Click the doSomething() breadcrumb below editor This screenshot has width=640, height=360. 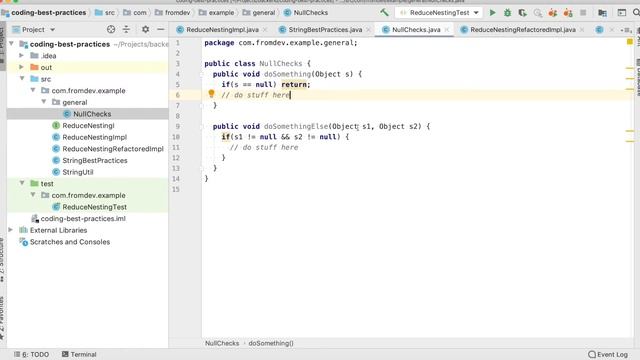click(x=271, y=343)
